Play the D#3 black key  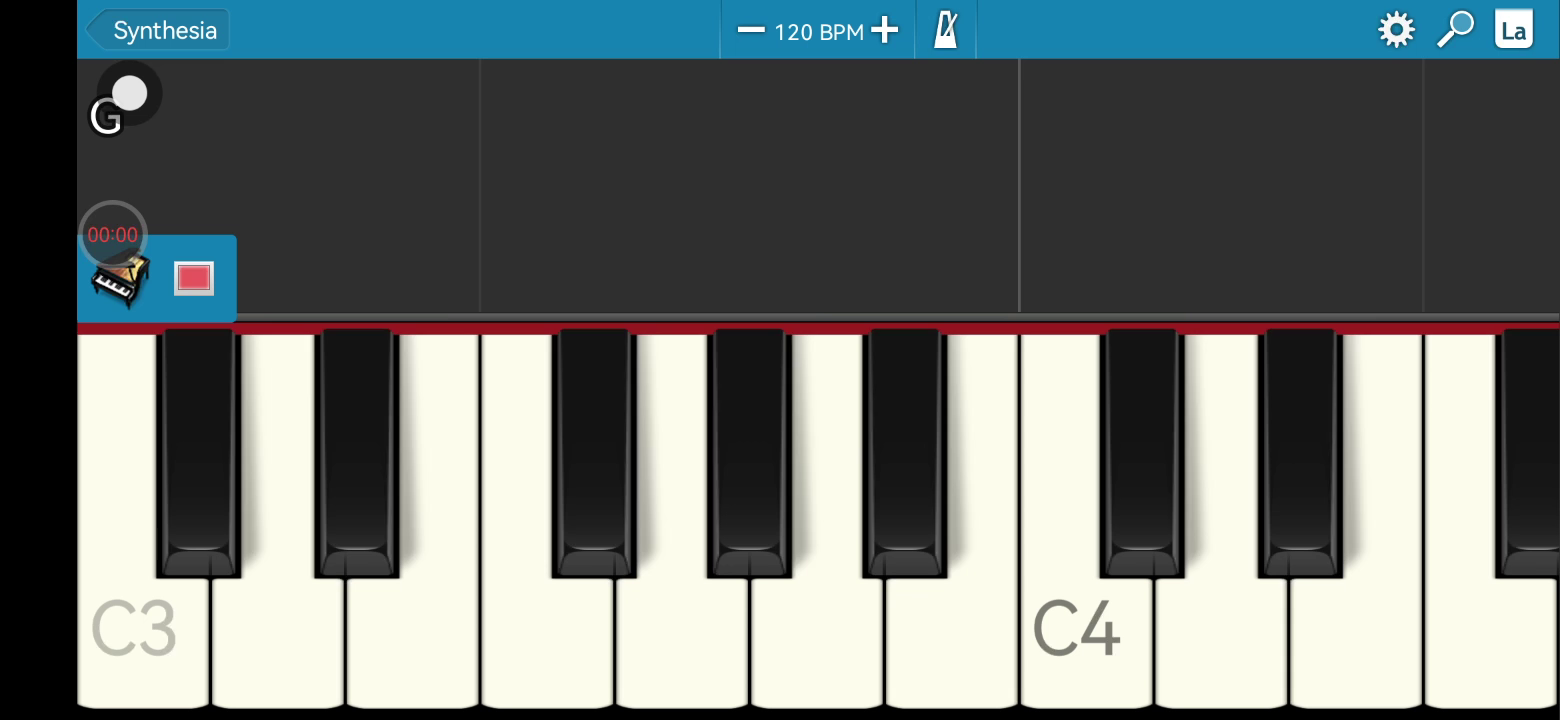coord(357,452)
